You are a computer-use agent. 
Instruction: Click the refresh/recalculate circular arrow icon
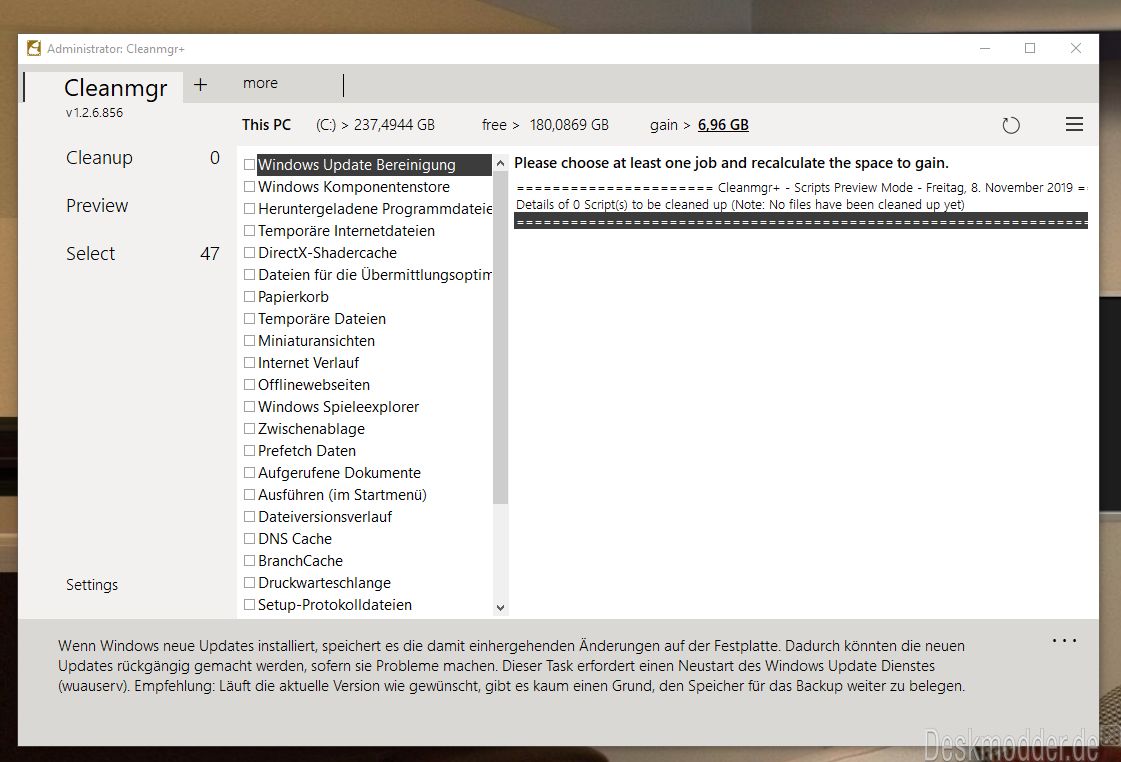1010,126
